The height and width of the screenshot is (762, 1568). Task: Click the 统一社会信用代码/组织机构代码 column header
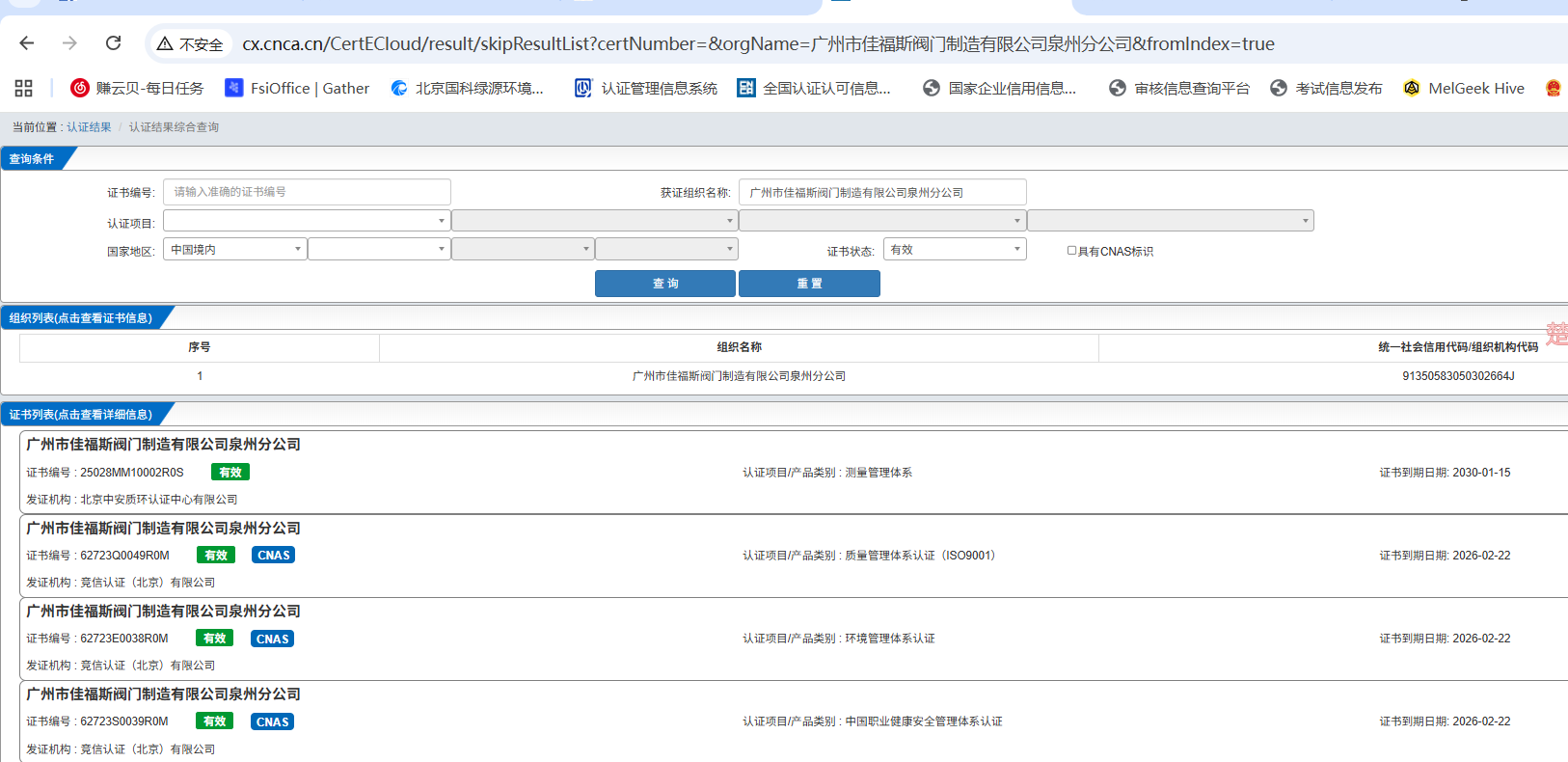[1458, 347]
